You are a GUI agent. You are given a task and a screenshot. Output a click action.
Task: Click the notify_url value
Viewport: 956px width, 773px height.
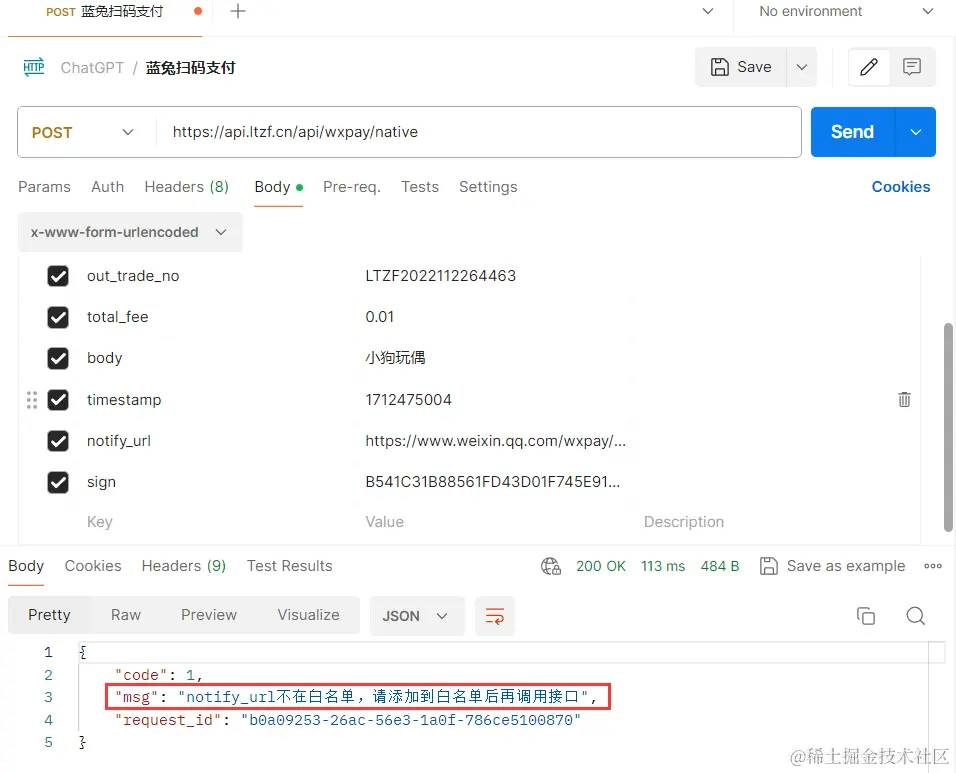click(x=496, y=441)
